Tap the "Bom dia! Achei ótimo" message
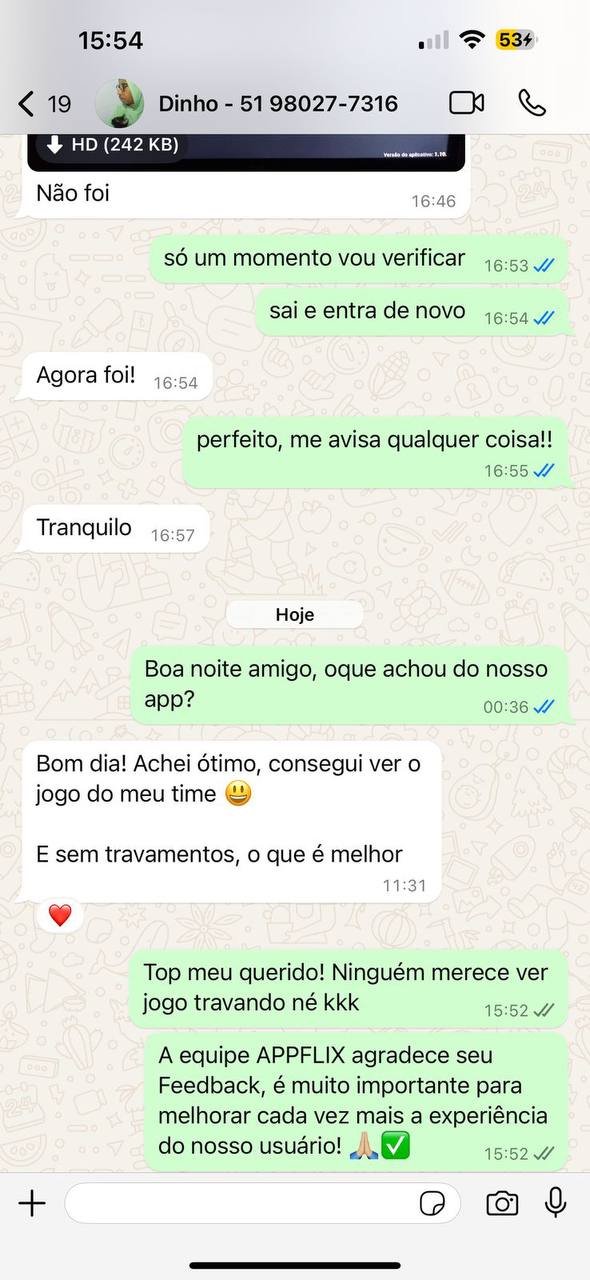This screenshot has width=590, height=1280. click(231, 821)
